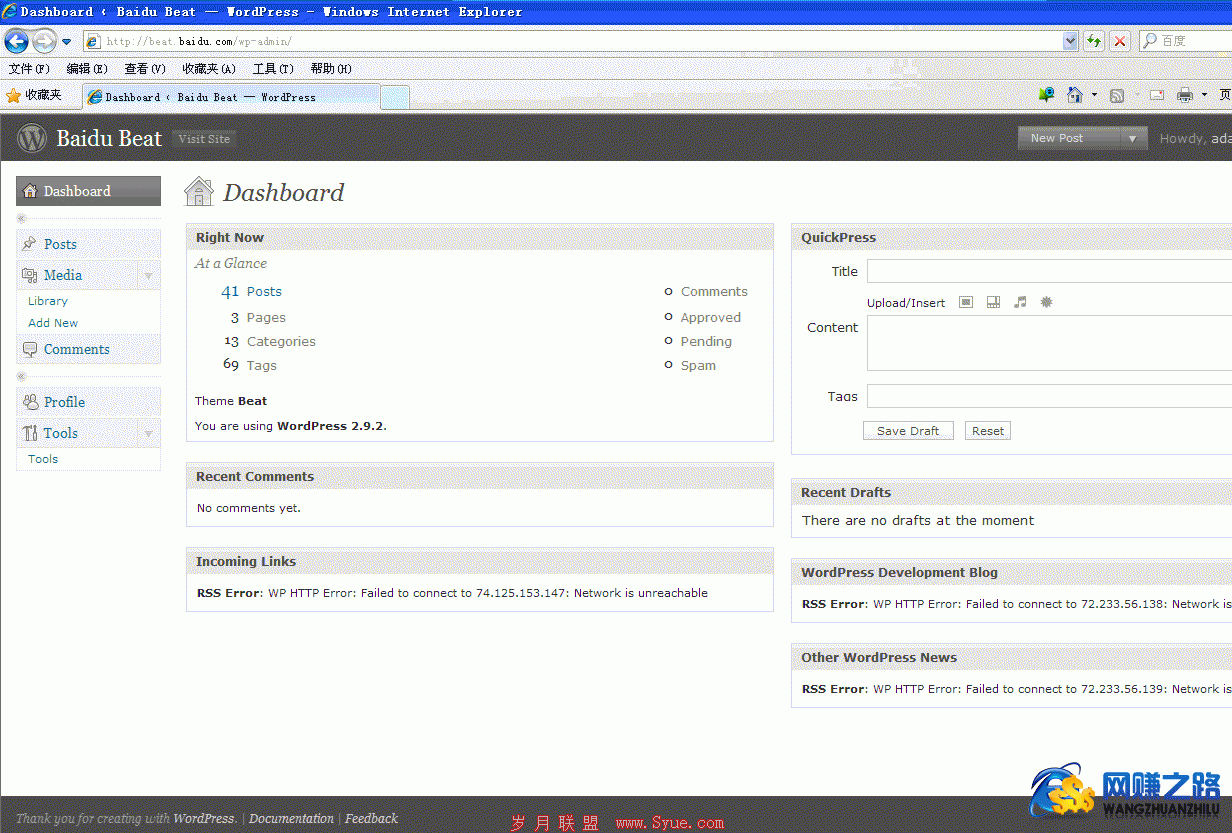Open the dropdown arrow next to the Home icon

(x=1094, y=96)
